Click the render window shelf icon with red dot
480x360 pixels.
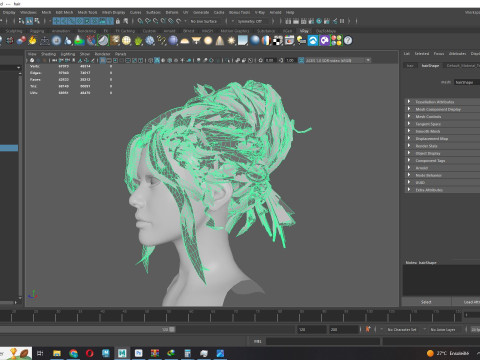tap(289, 40)
